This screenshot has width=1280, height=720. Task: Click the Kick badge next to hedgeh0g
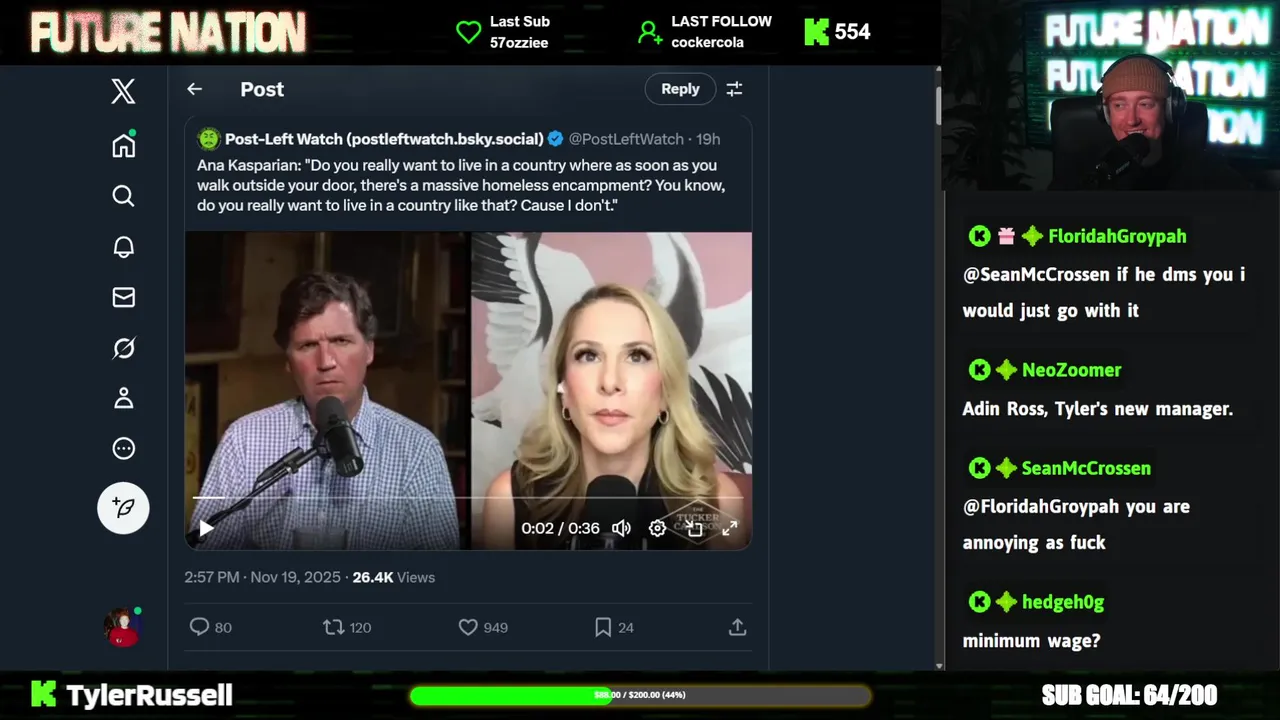click(x=979, y=602)
